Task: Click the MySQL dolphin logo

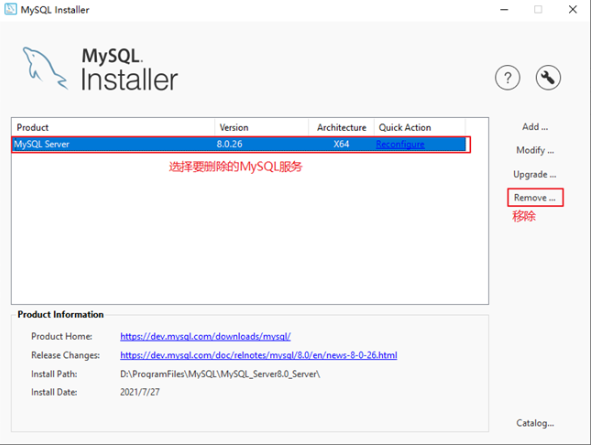Action: pyautogui.click(x=45, y=68)
